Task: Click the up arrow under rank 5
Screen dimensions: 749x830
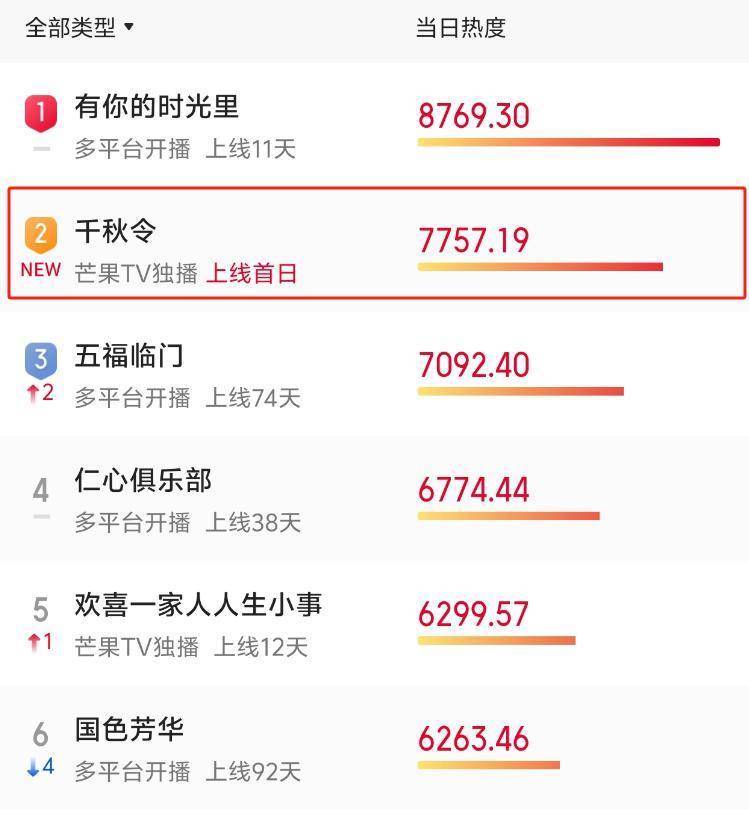Action: [x=34, y=642]
